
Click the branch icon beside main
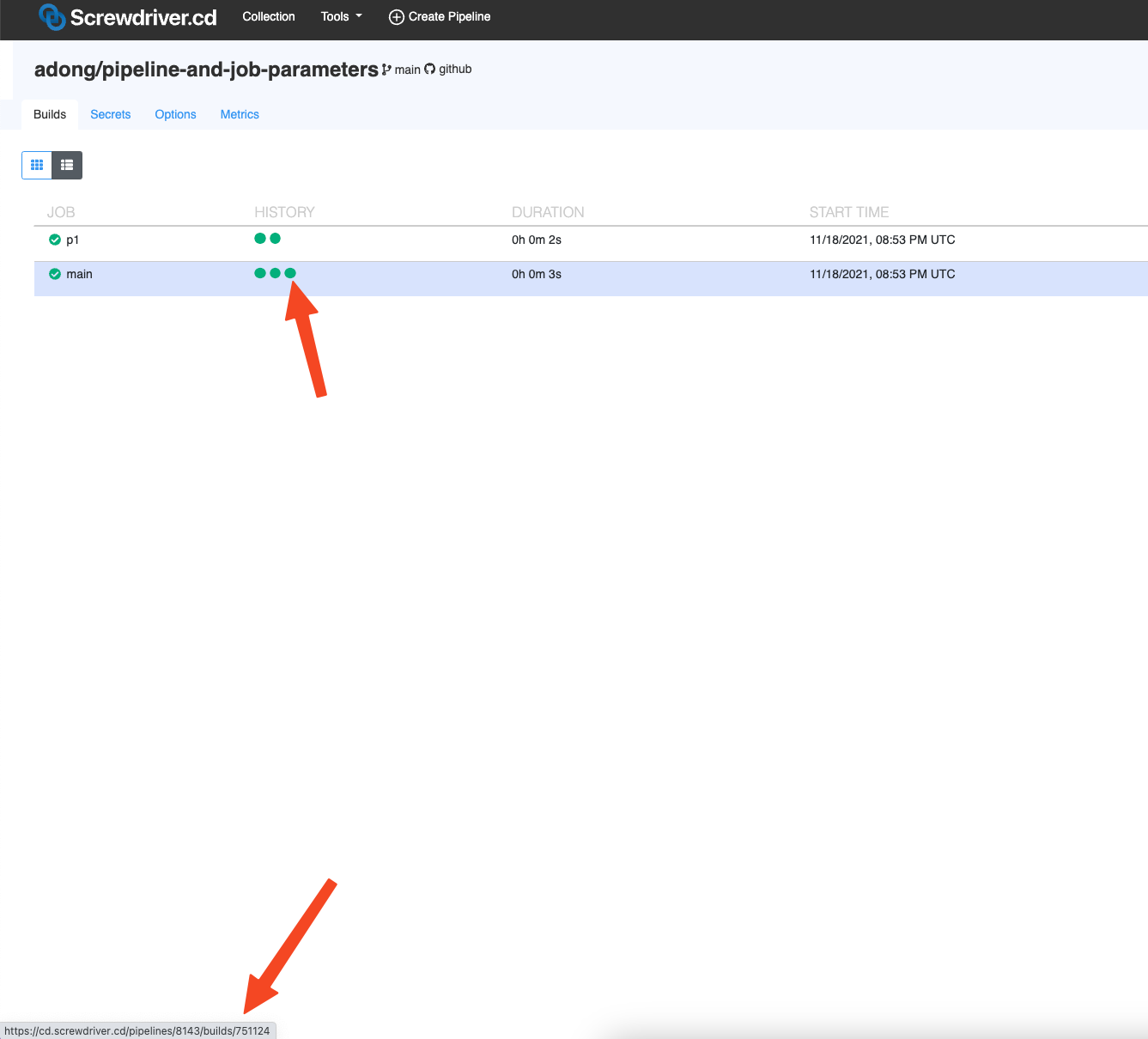coord(386,69)
